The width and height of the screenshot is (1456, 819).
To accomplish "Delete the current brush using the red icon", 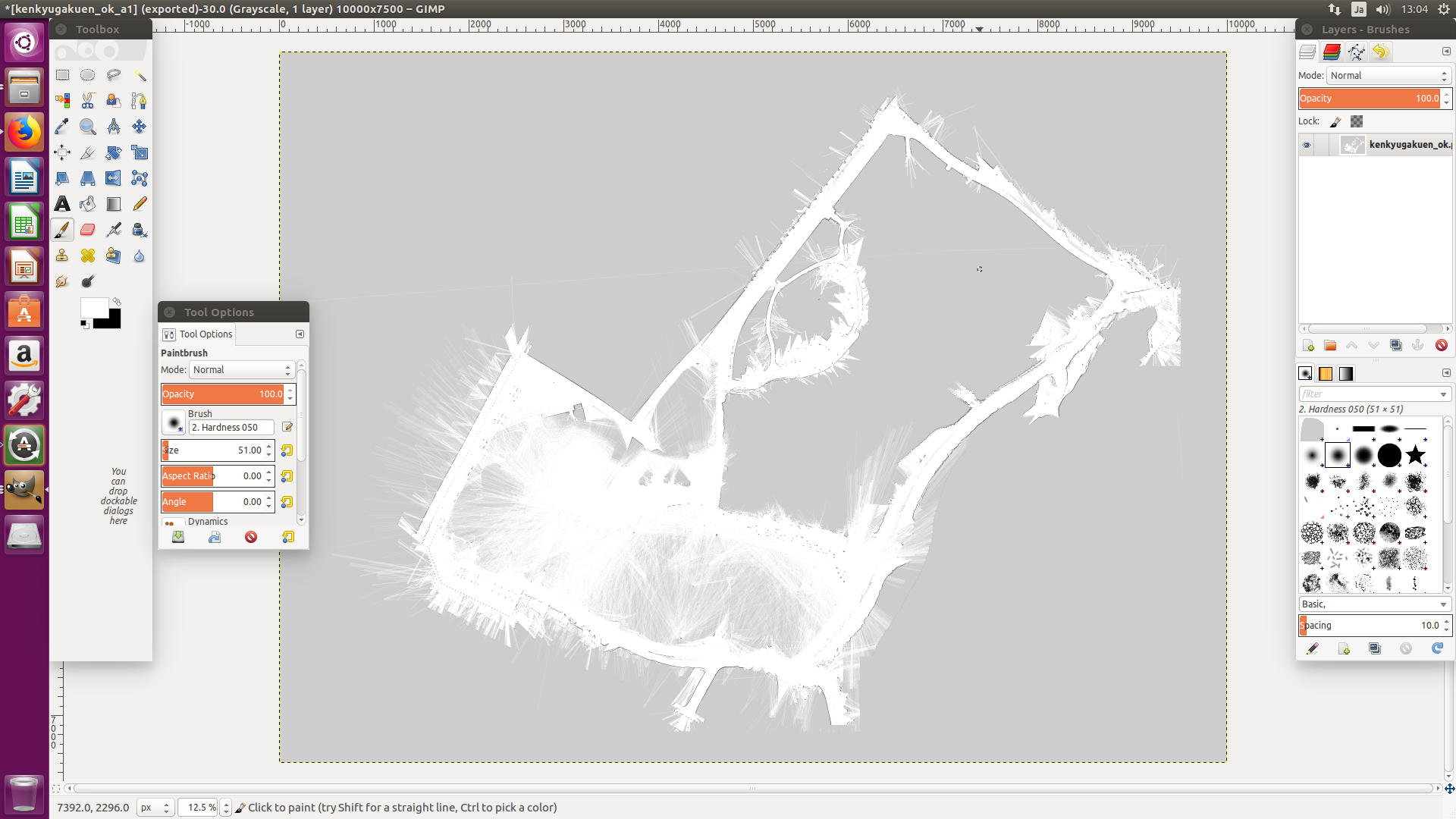I will click(1407, 649).
